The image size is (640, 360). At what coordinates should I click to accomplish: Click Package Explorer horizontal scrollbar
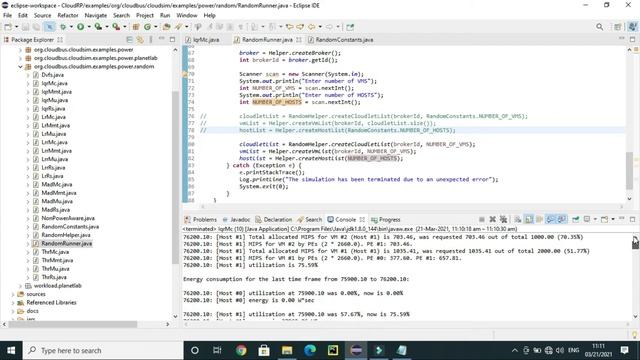(73, 324)
